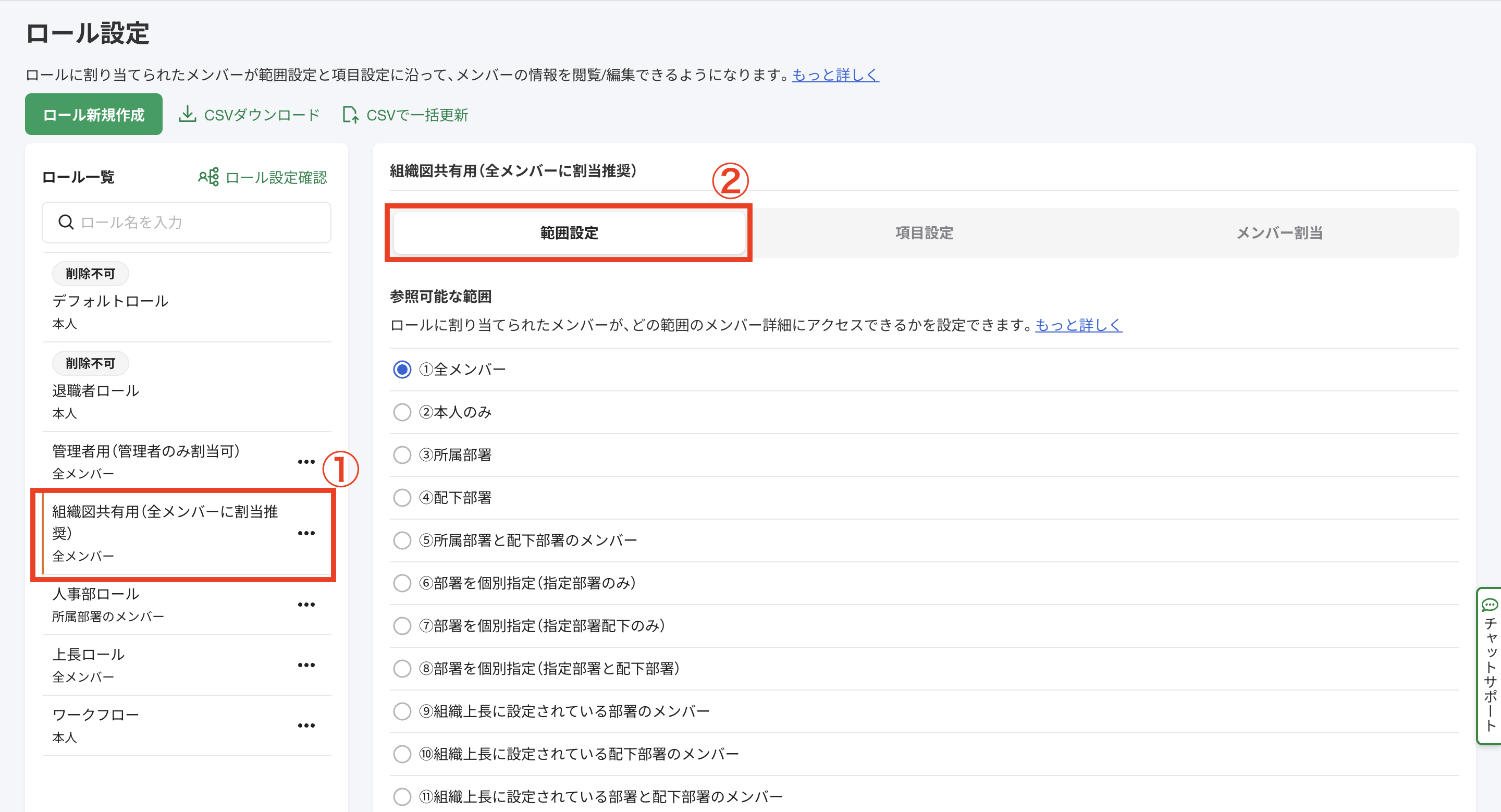The height and width of the screenshot is (812, 1501).
Task: Select ⑨組織上長に設定されている部署のメンバー radio
Action: click(x=402, y=711)
